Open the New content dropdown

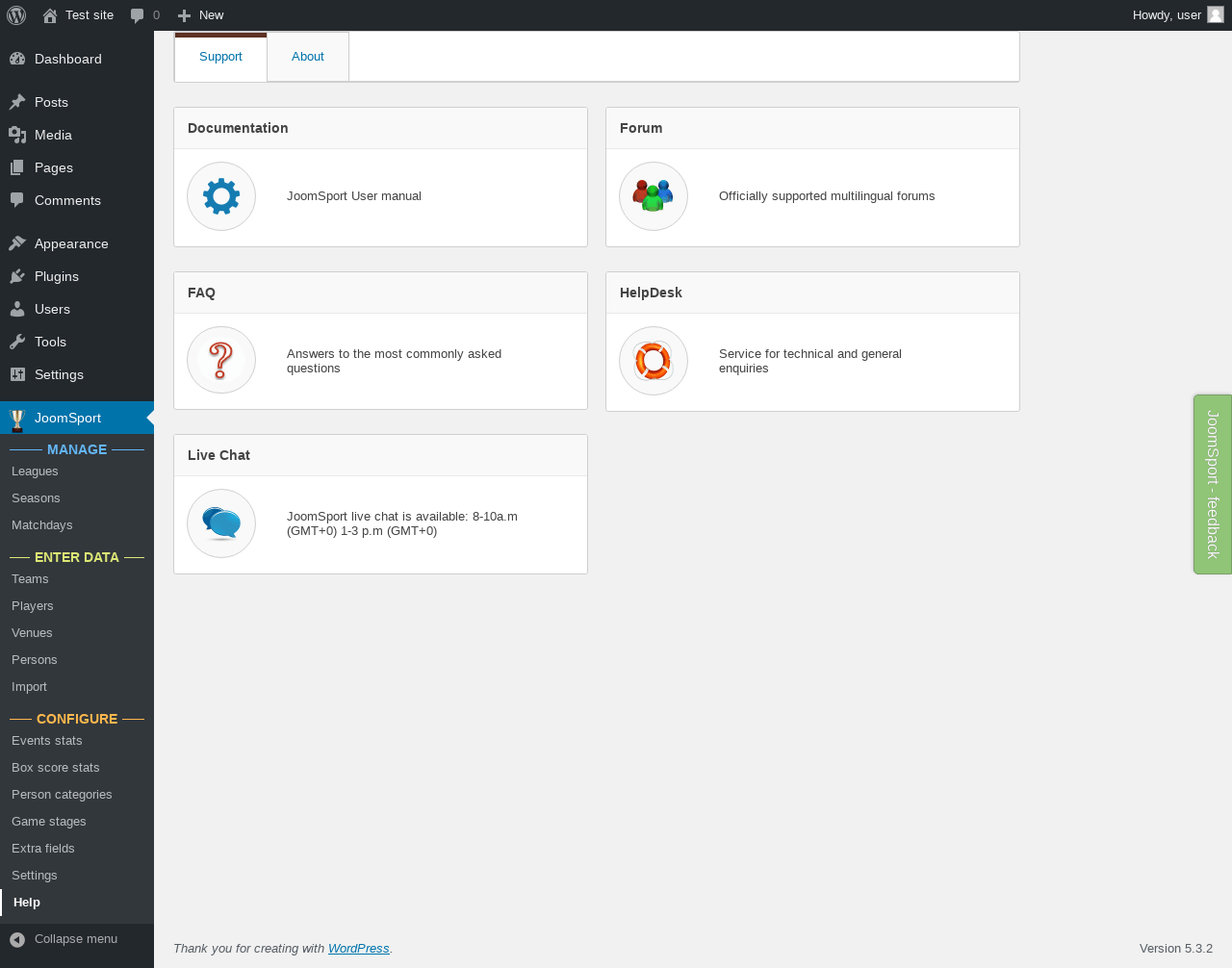click(200, 15)
